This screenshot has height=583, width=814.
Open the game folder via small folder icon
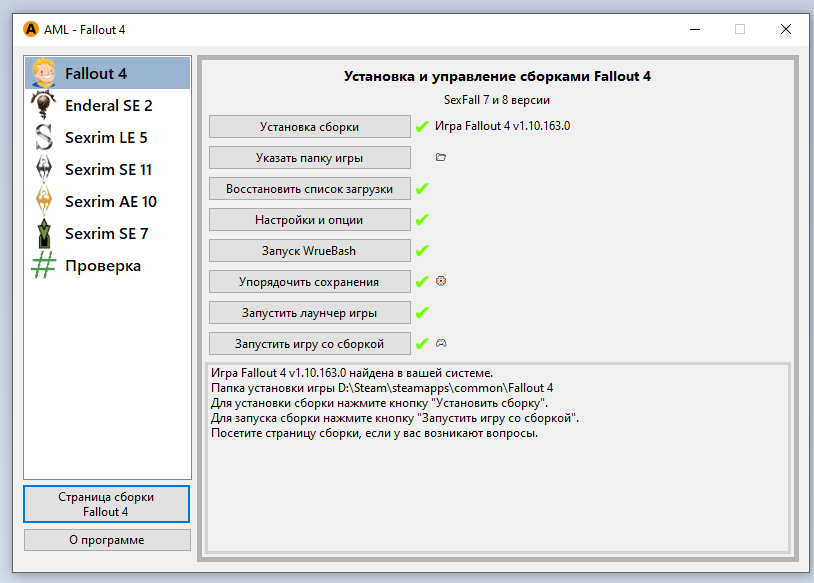[441, 157]
